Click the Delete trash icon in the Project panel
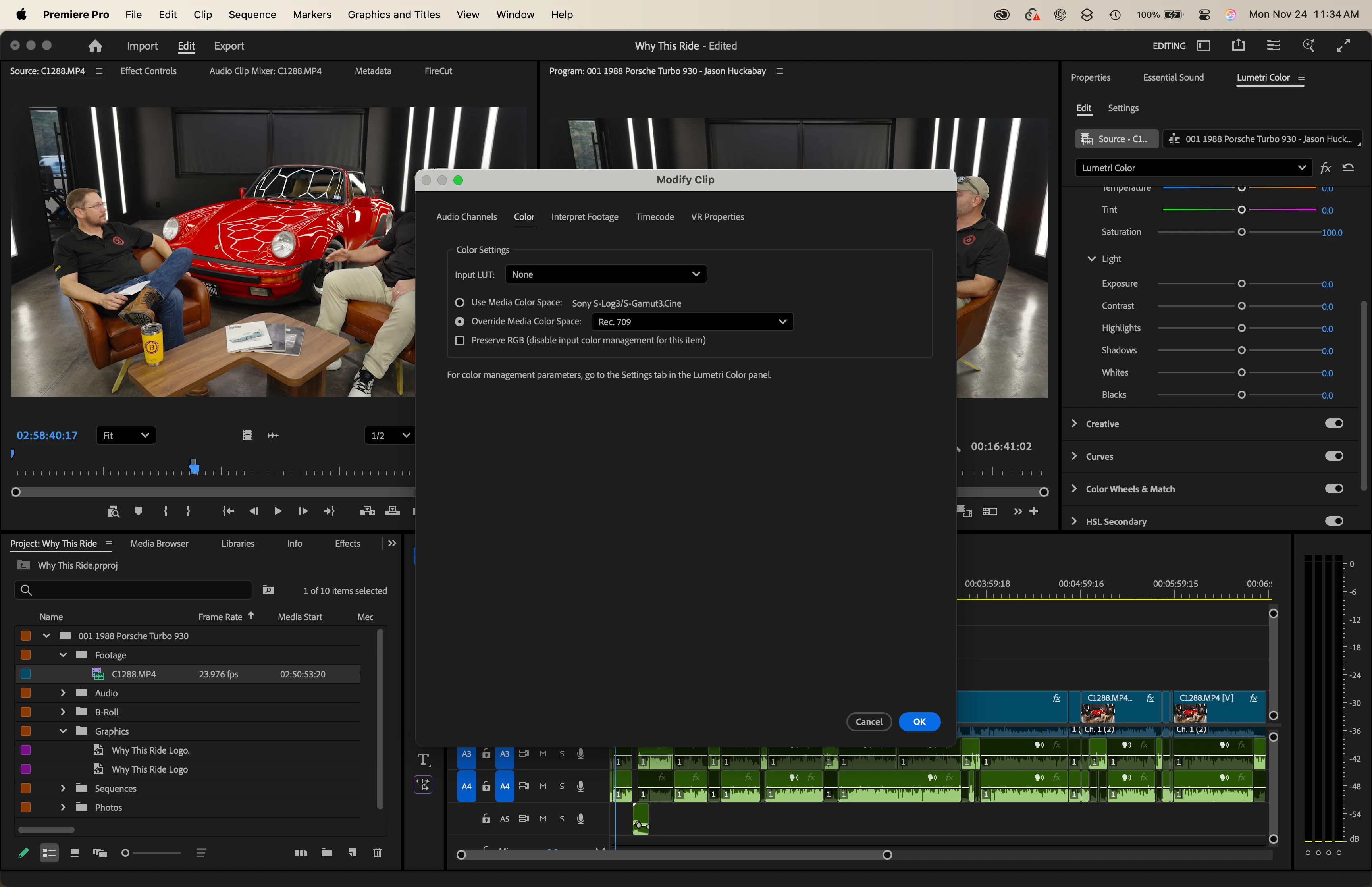 point(377,852)
